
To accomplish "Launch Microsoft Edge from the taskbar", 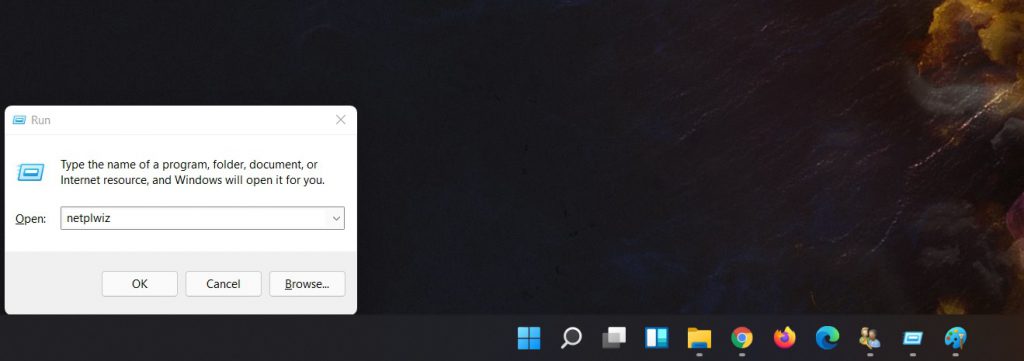I will [x=827, y=338].
